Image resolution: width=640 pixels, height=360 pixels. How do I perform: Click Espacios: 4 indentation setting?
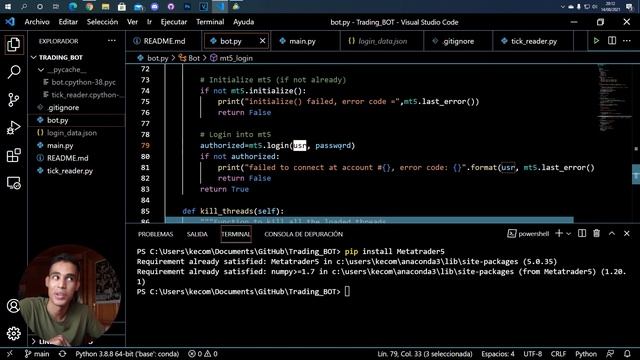[x=498, y=354]
